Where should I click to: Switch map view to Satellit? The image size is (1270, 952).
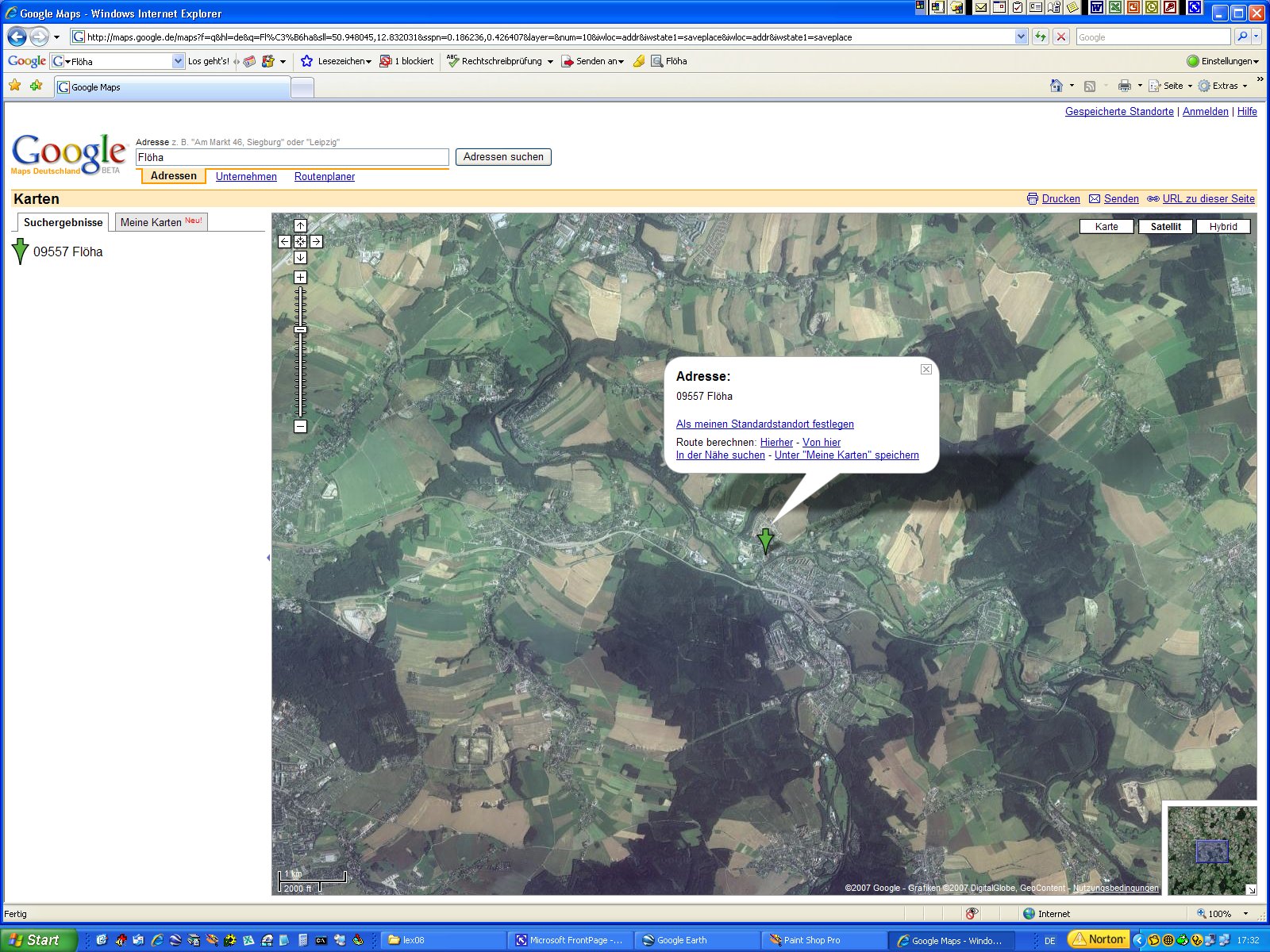coord(1165,226)
